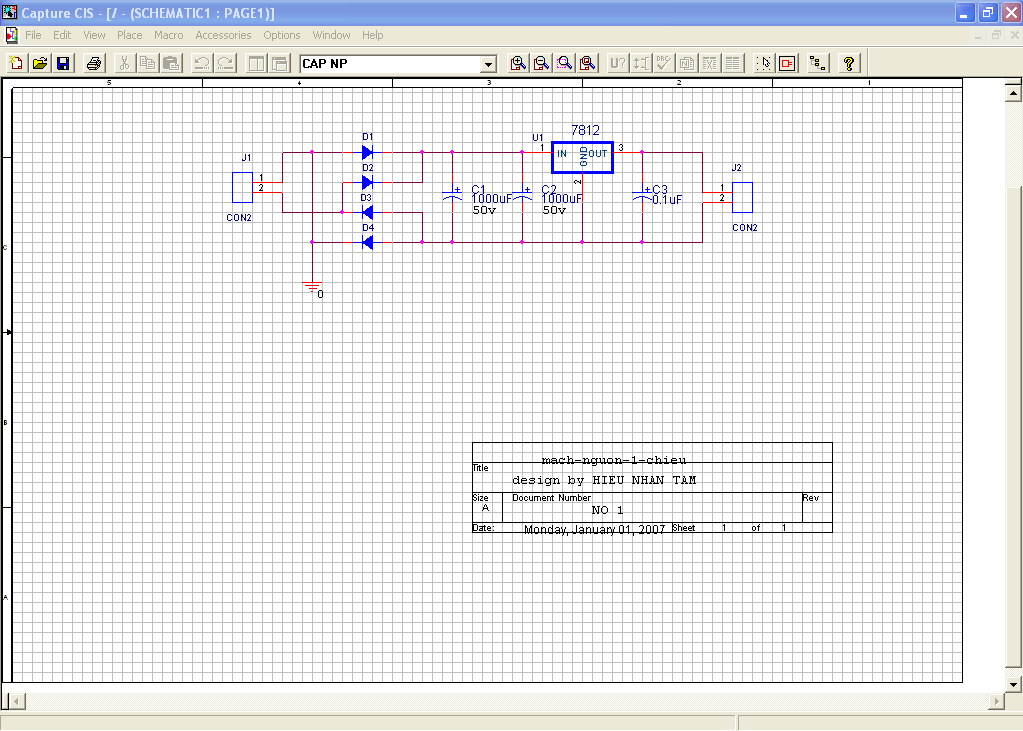Image resolution: width=1023 pixels, height=731 pixels.
Task: Open the Options menu
Action: point(282,35)
